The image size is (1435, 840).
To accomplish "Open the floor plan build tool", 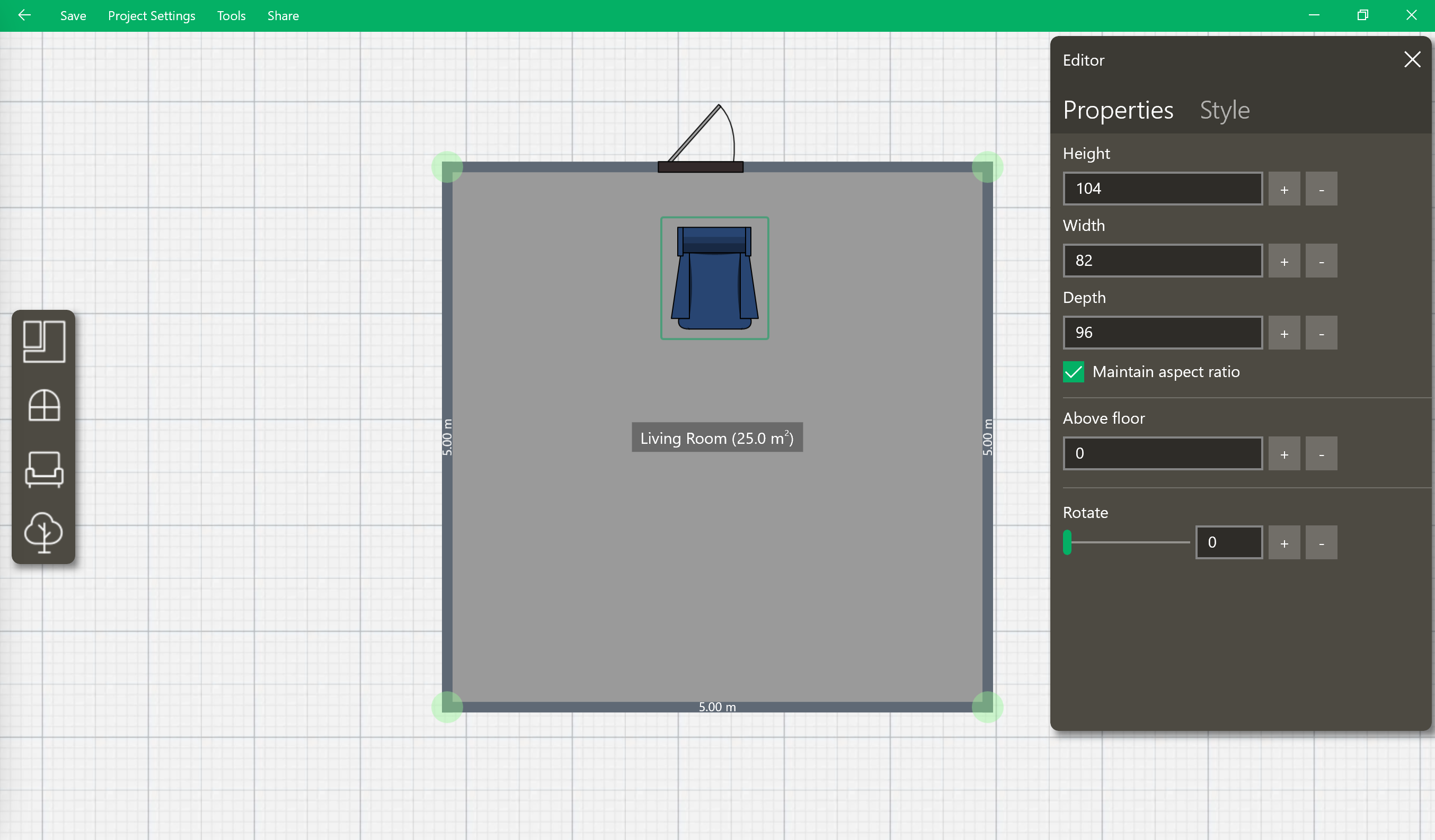I will (x=44, y=342).
